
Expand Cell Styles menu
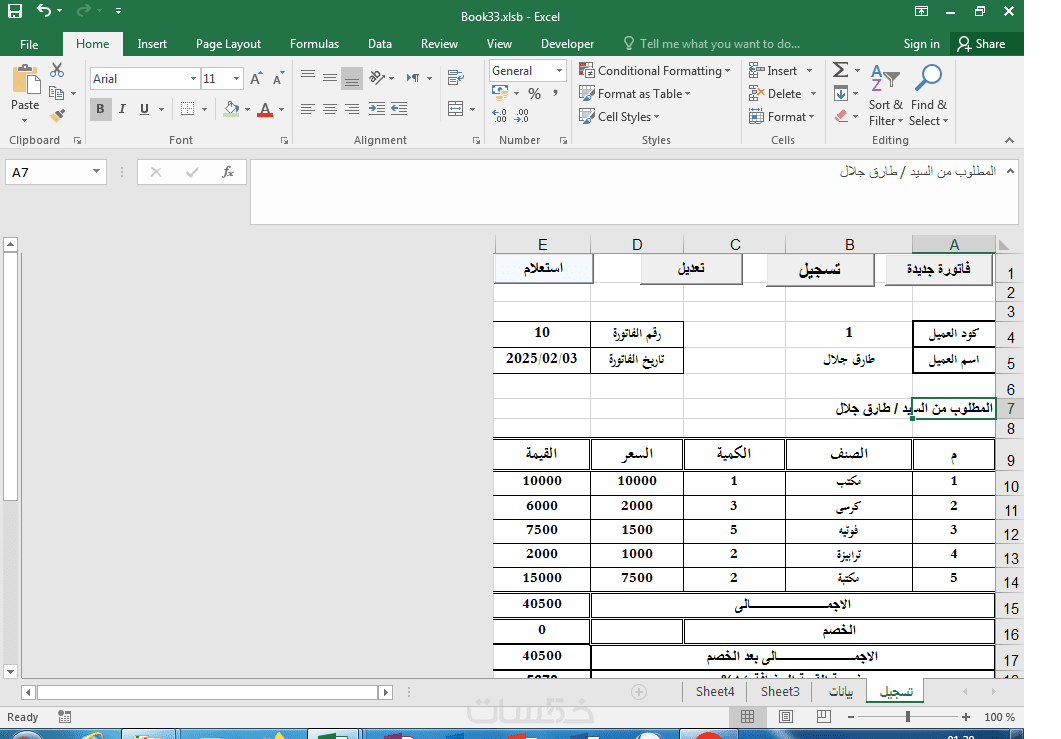(x=619, y=116)
